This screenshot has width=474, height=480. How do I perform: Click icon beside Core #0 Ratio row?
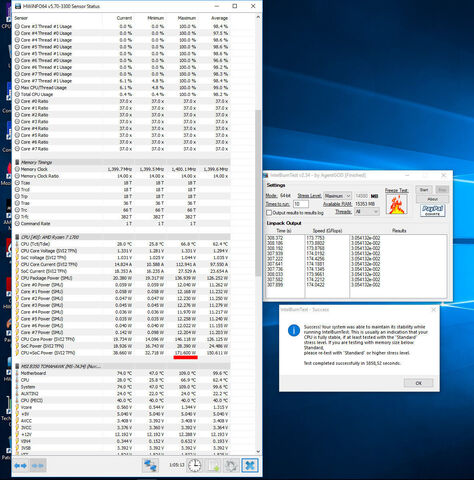pos(17,101)
